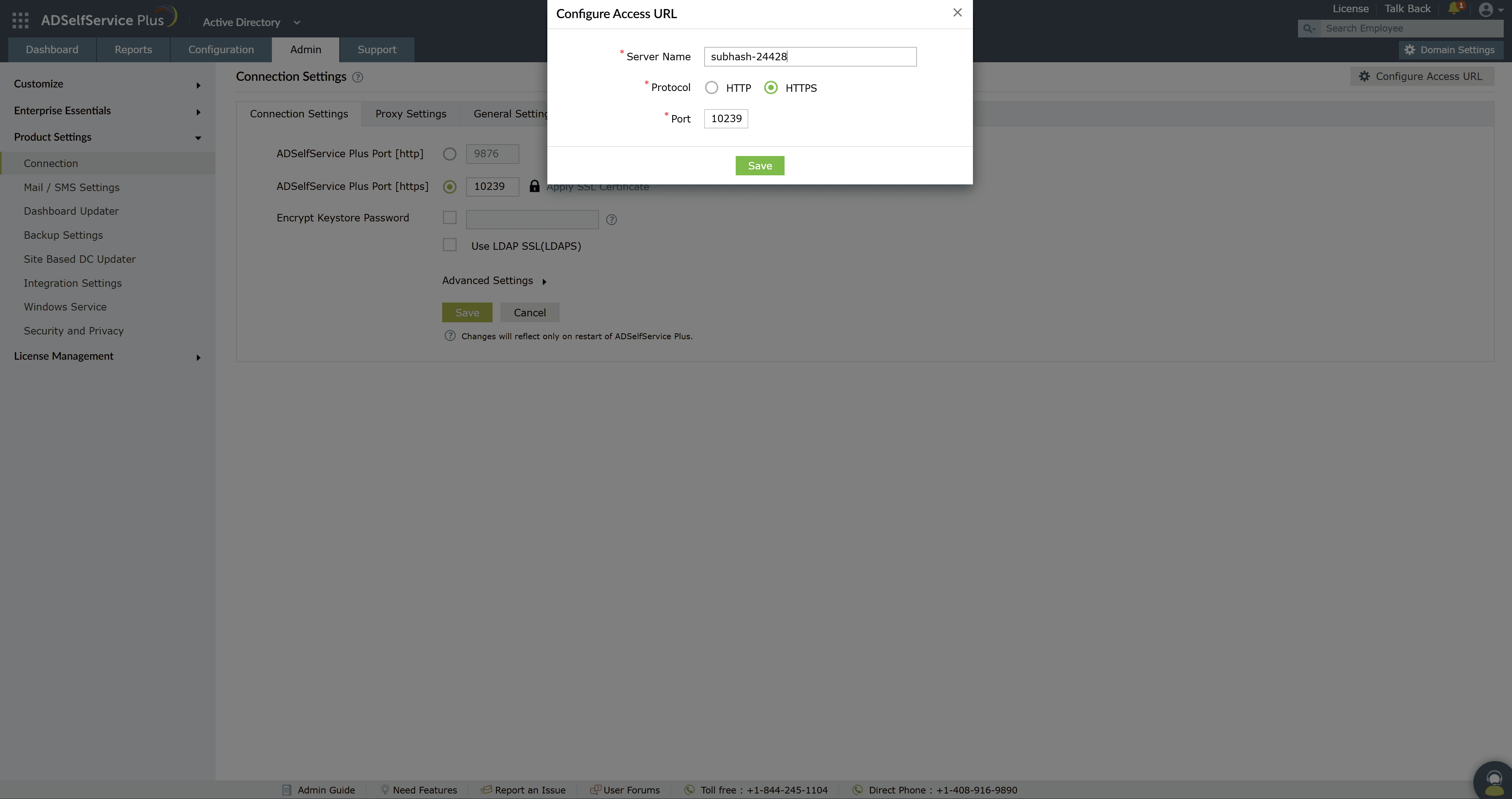Close the Configure Access URL dialog
Image resolution: width=1512 pixels, height=799 pixels.
click(957, 12)
